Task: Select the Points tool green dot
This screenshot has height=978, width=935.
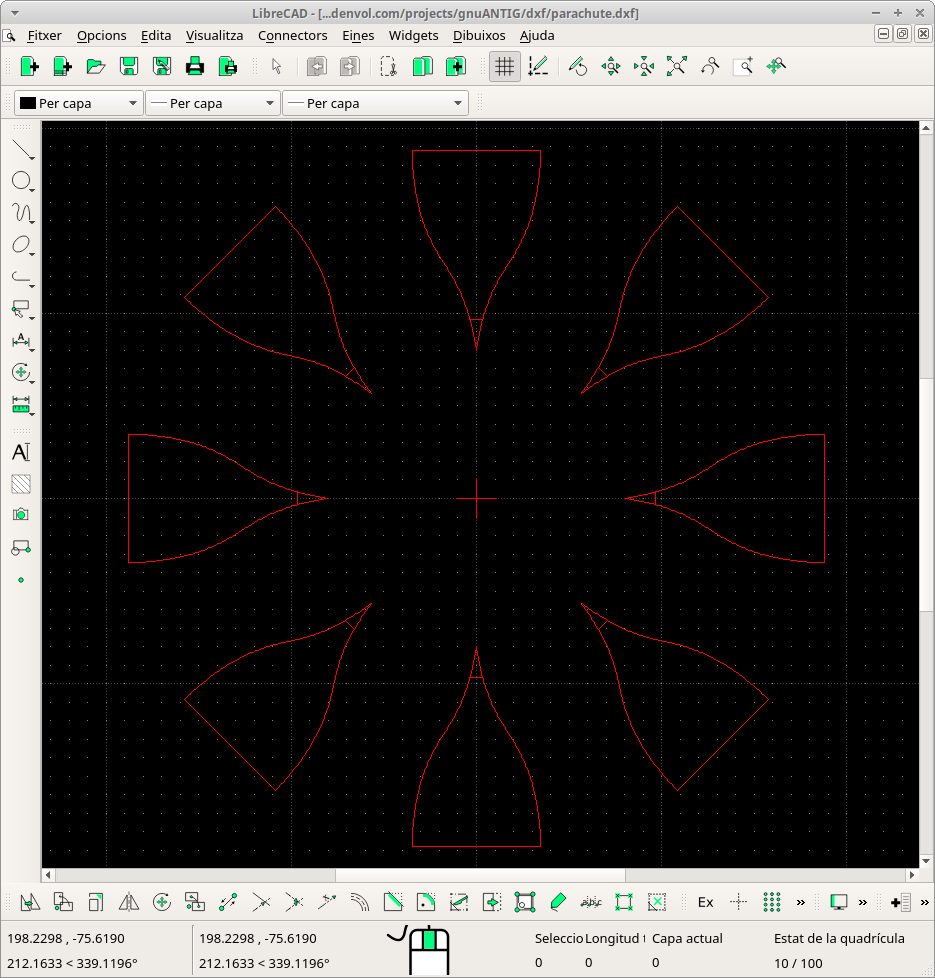Action: [21, 580]
